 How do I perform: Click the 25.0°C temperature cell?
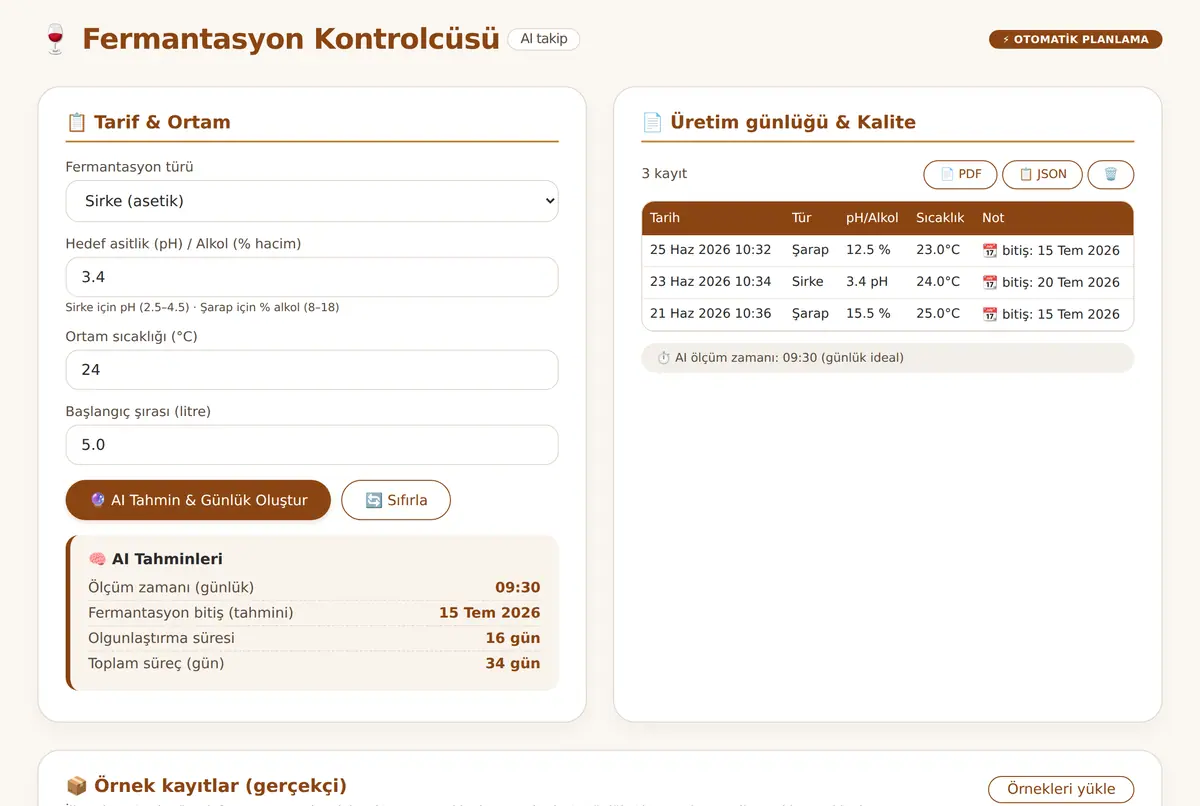click(938, 314)
